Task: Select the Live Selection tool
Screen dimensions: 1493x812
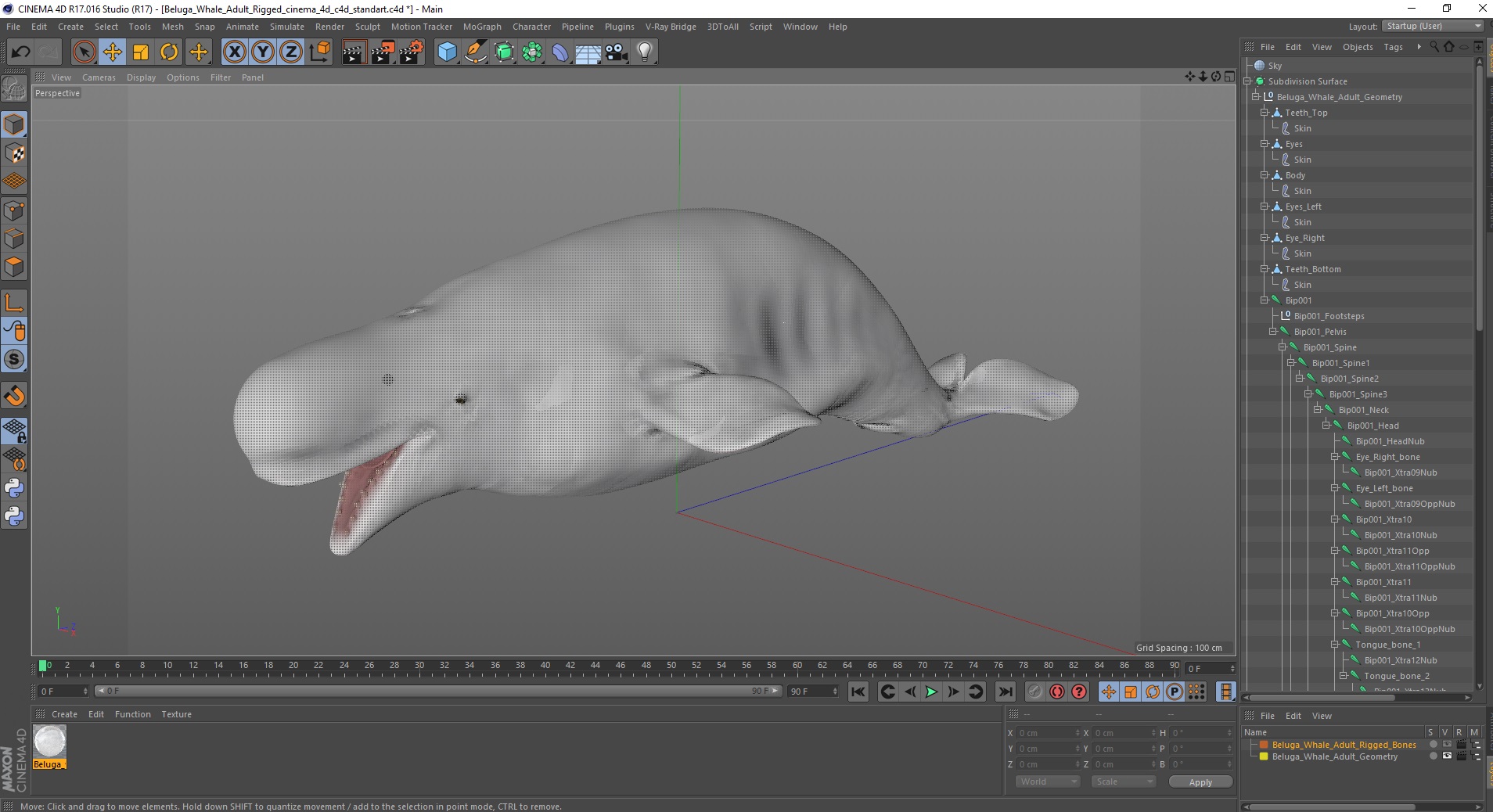Action: (x=84, y=52)
